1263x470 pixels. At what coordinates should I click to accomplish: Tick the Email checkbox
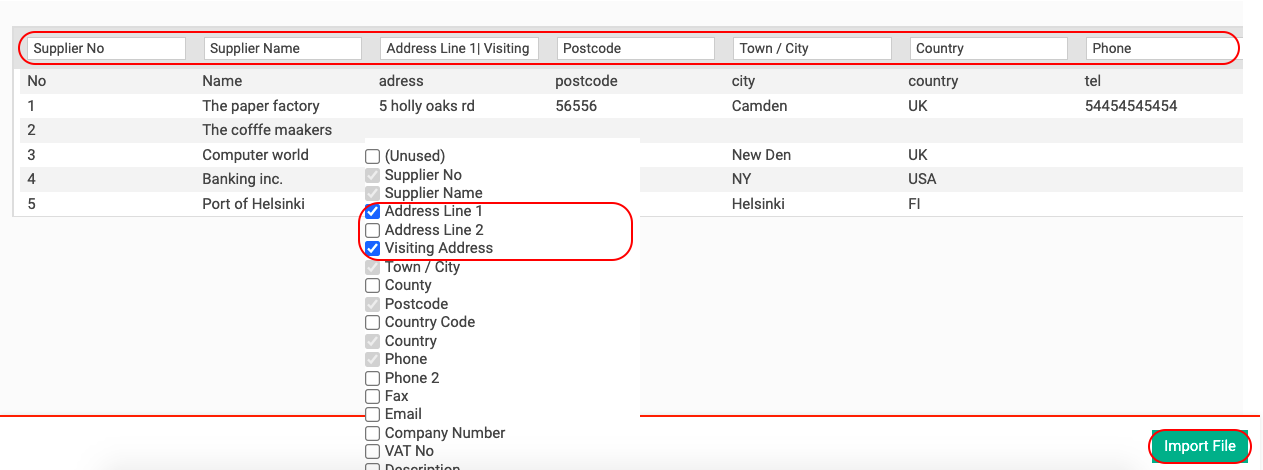[373, 414]
